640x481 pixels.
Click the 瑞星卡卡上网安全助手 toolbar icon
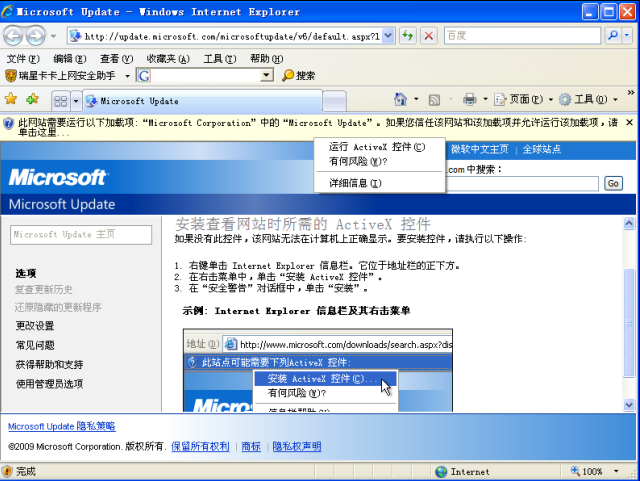point(11,76)
